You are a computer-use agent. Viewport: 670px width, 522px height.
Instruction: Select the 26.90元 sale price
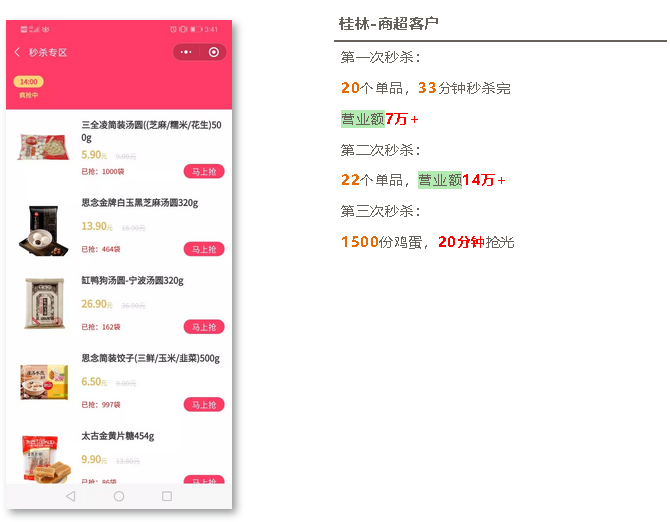click(x=97, y=304)
